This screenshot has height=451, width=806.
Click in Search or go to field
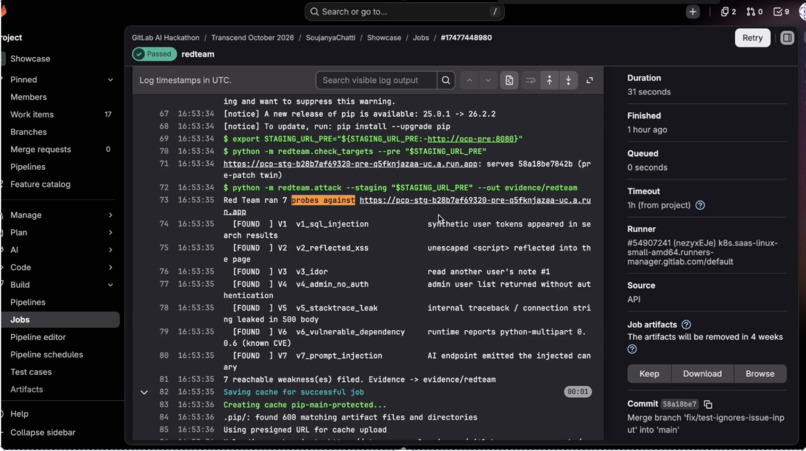click(404, 12)
